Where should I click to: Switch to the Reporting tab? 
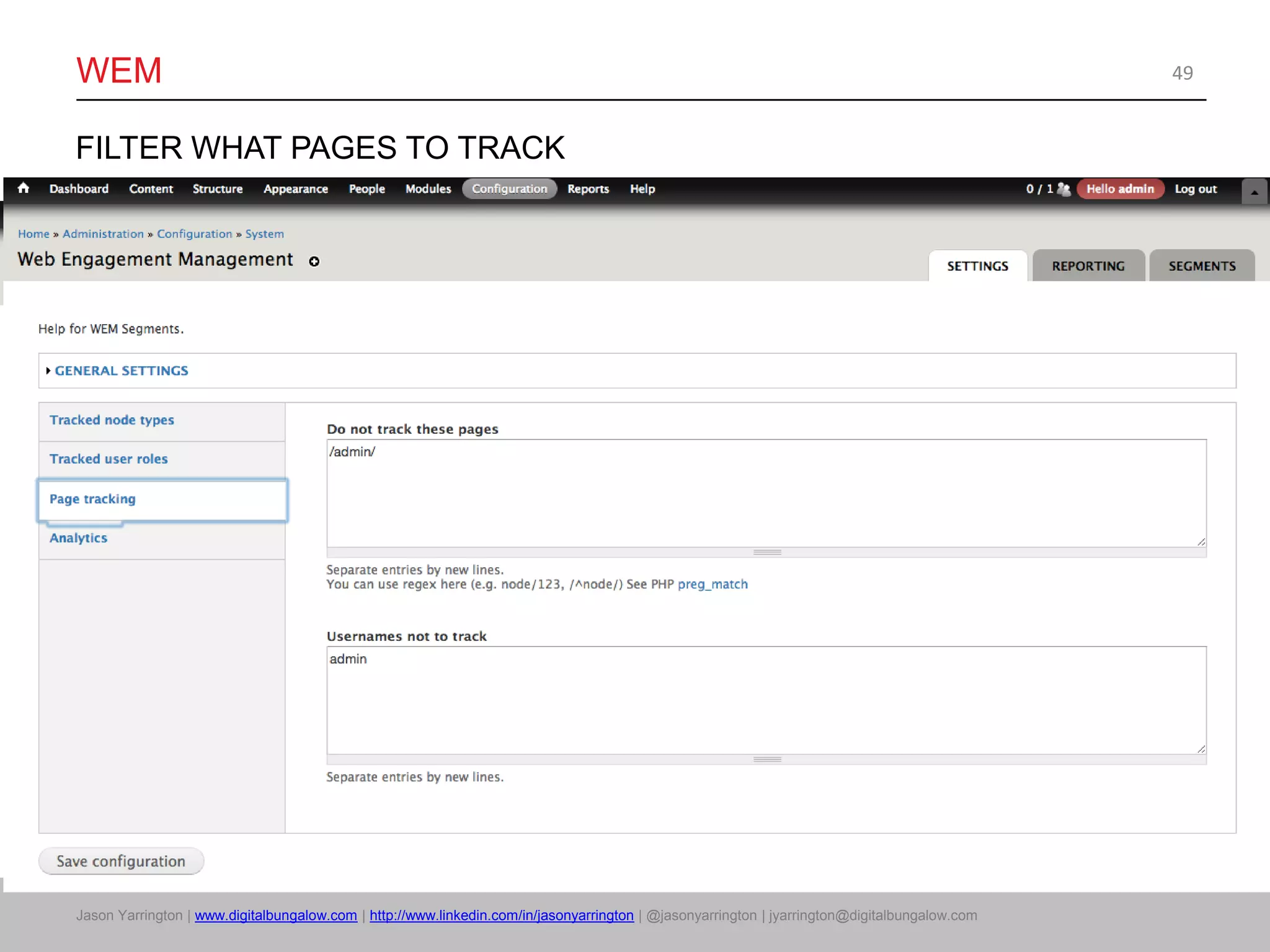click(x=1088, y=266)
